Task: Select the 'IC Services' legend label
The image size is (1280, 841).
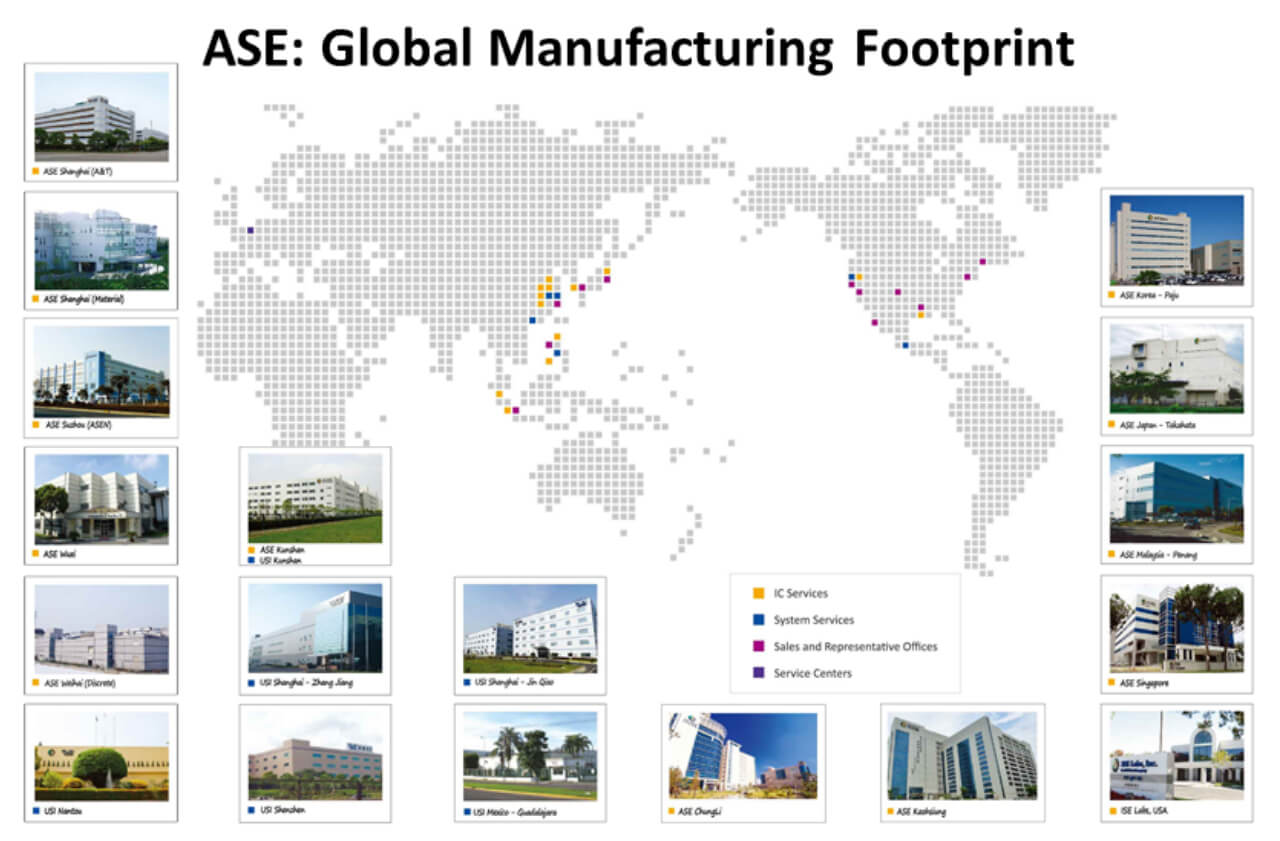Action: 801,593
